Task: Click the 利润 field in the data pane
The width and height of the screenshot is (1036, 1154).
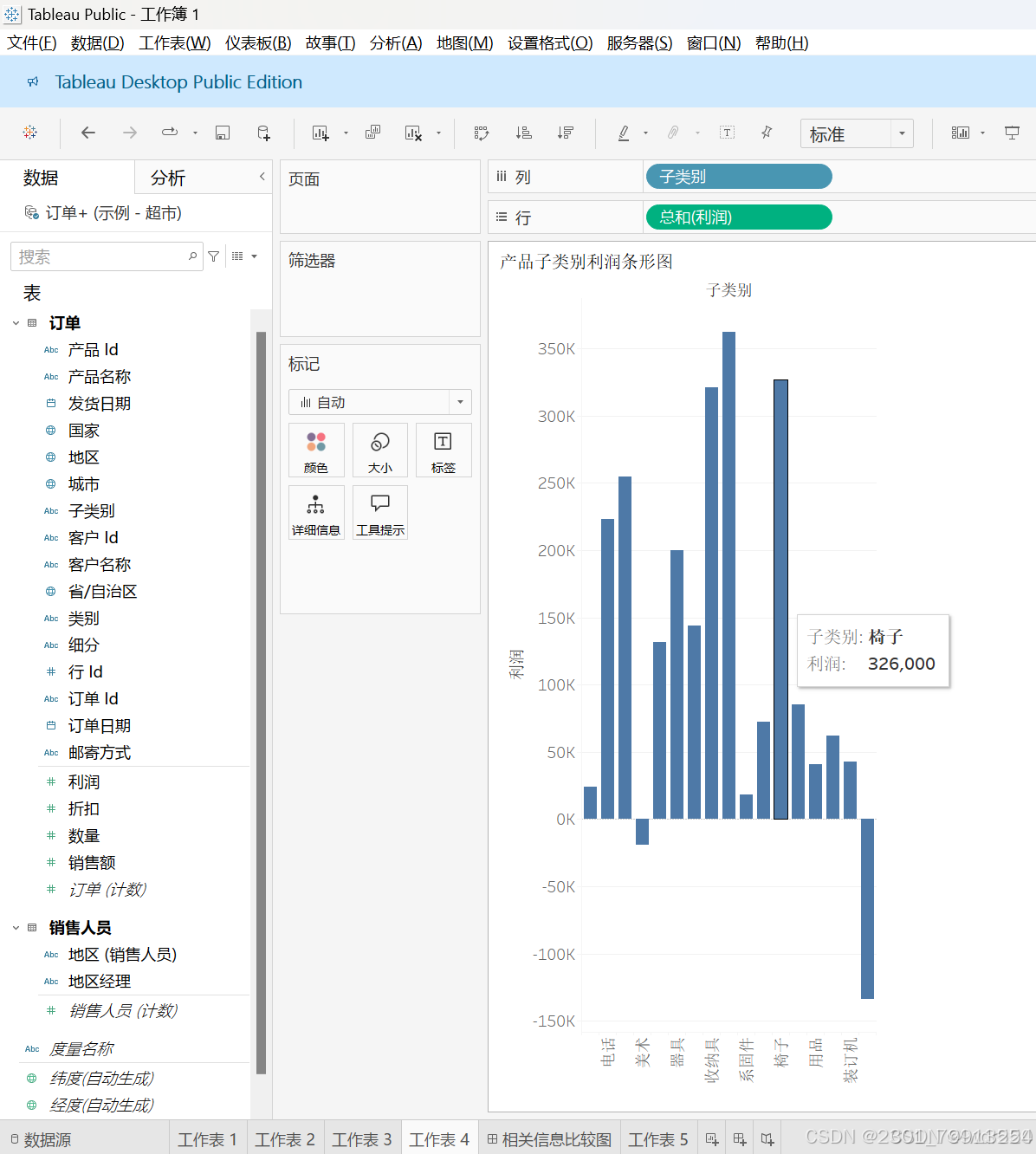Action: 84,781
